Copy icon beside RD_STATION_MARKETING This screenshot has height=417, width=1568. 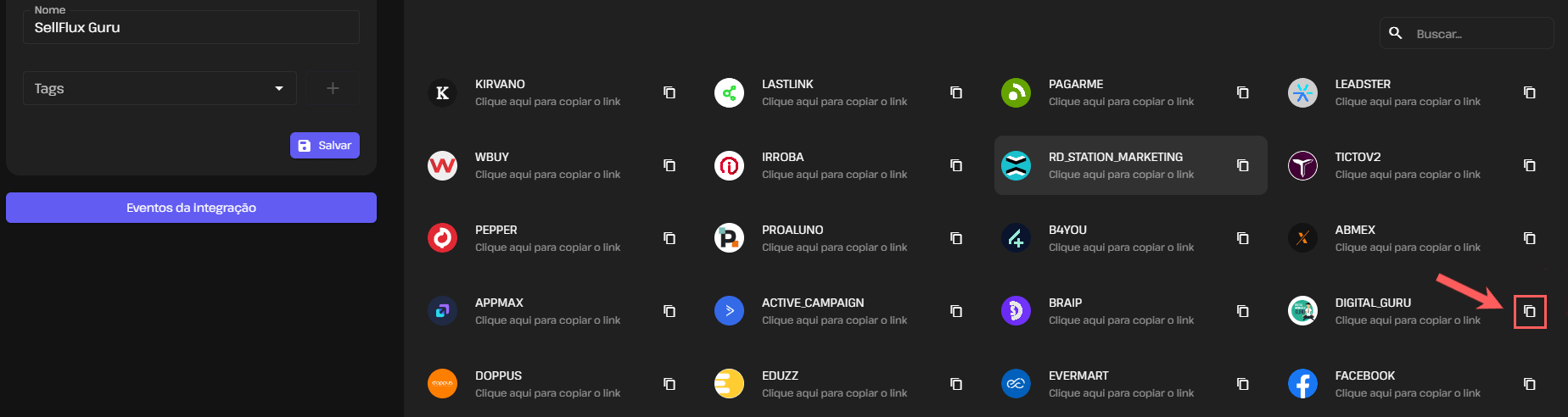click(1243, 165)
